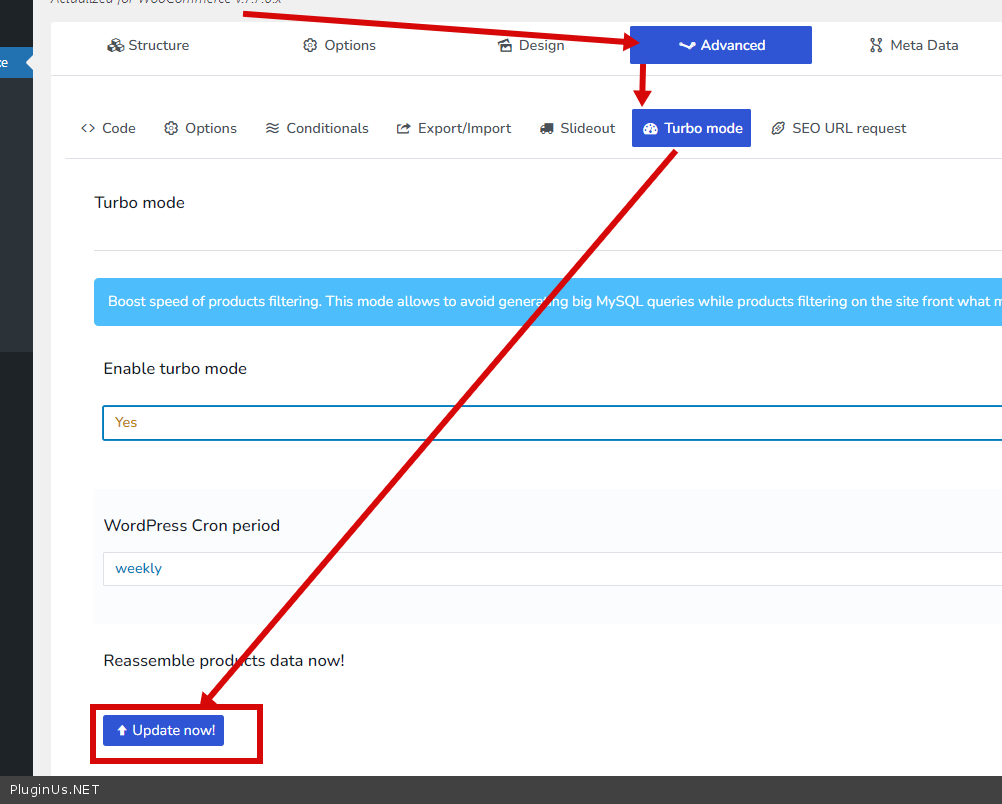Click the Turbo mode gauge icon
This screenshot has height=804, width=1002.
click(x=650, y=128)
